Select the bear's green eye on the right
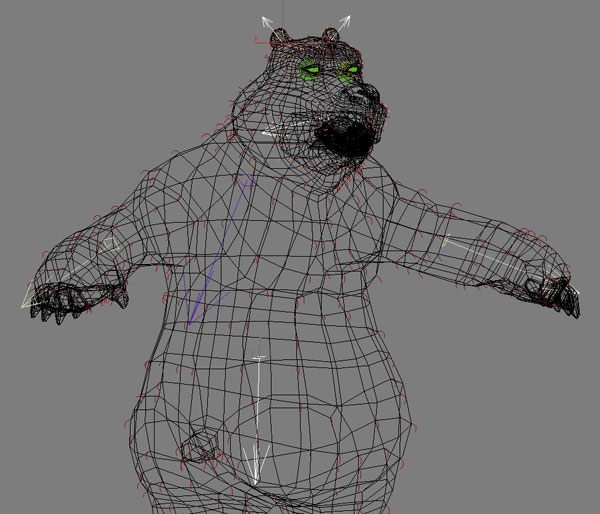600x514 pixels. pos(349,69)
